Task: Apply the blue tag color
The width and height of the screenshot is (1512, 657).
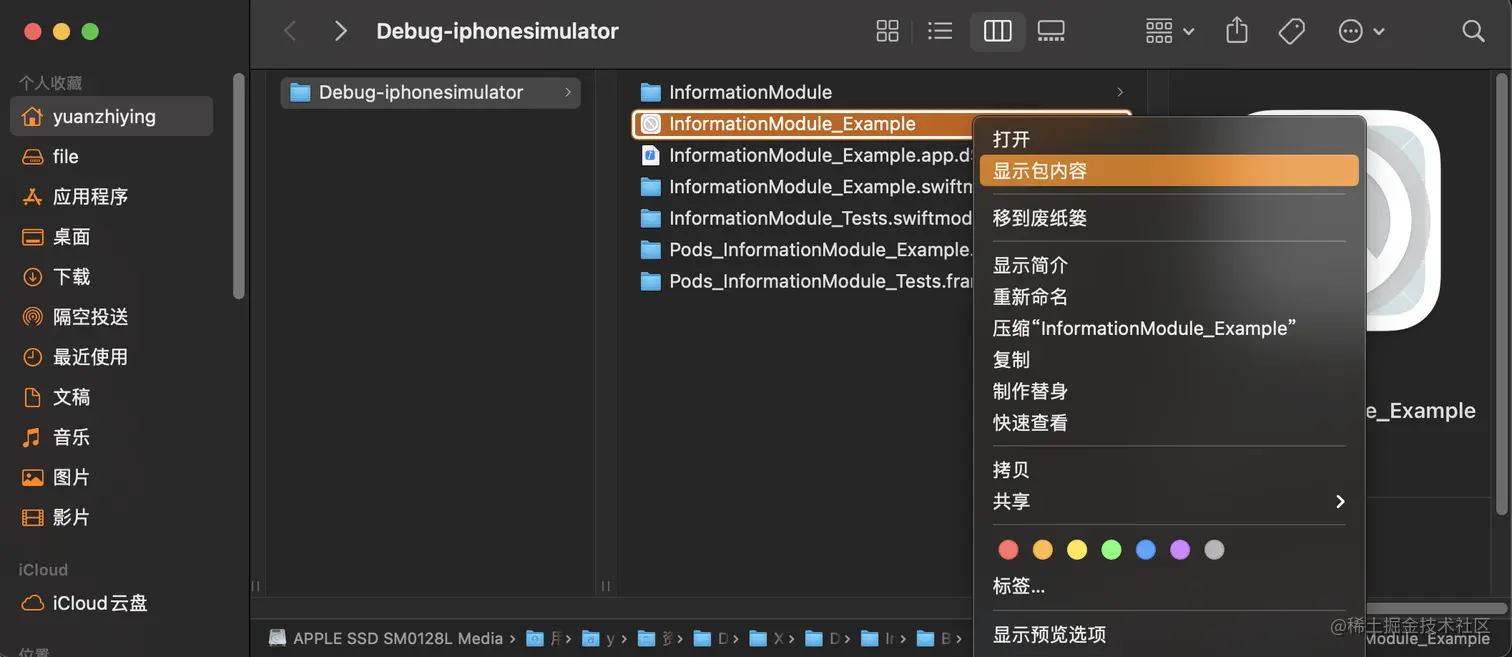Action: (1146, 549)
